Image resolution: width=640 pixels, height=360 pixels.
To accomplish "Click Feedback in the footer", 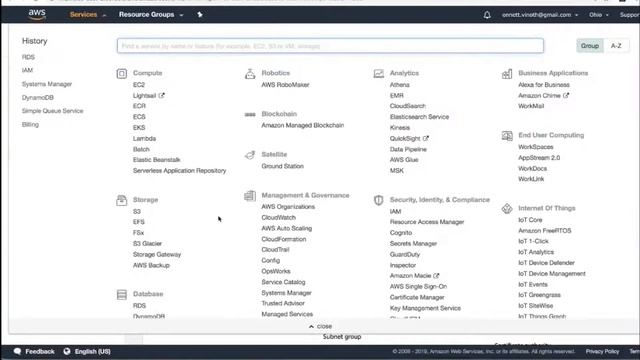I will [x=40, y=351].
